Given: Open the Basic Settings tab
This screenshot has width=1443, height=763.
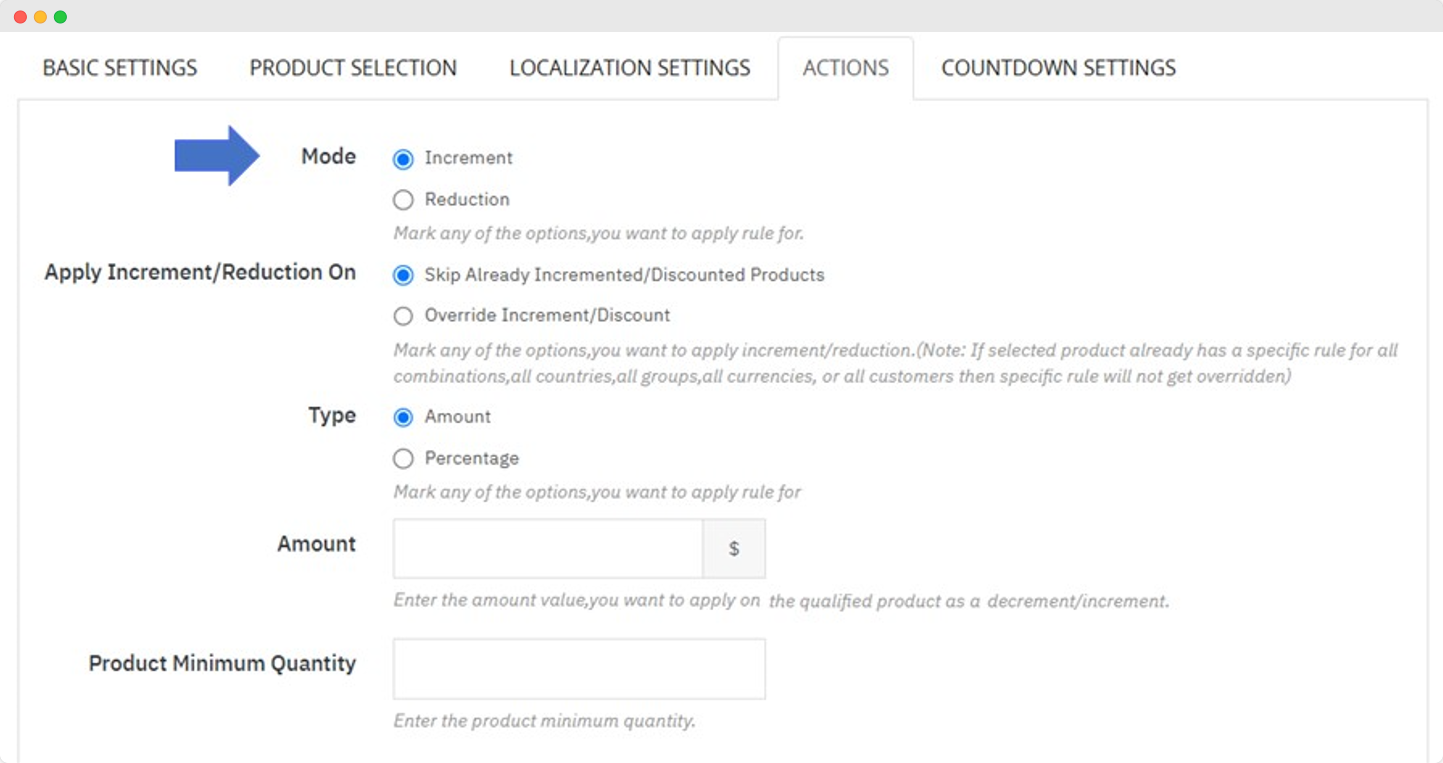Looking at the screenshot, I should tap(120, 68).
